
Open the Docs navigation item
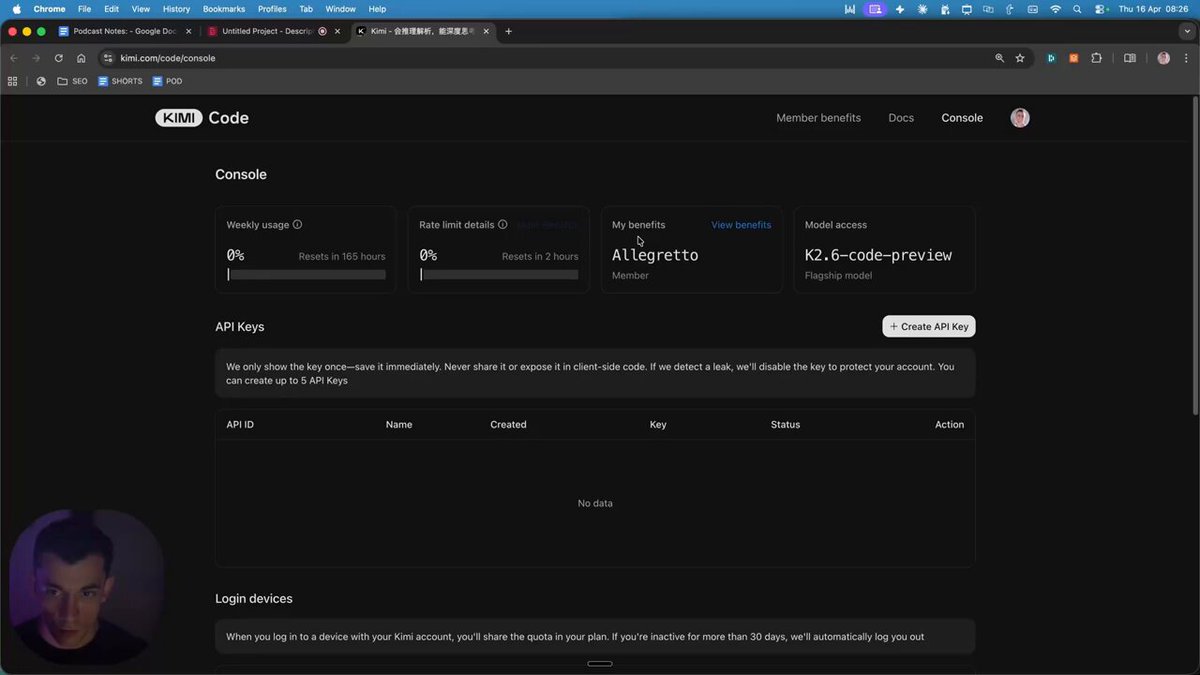(901, 118)
